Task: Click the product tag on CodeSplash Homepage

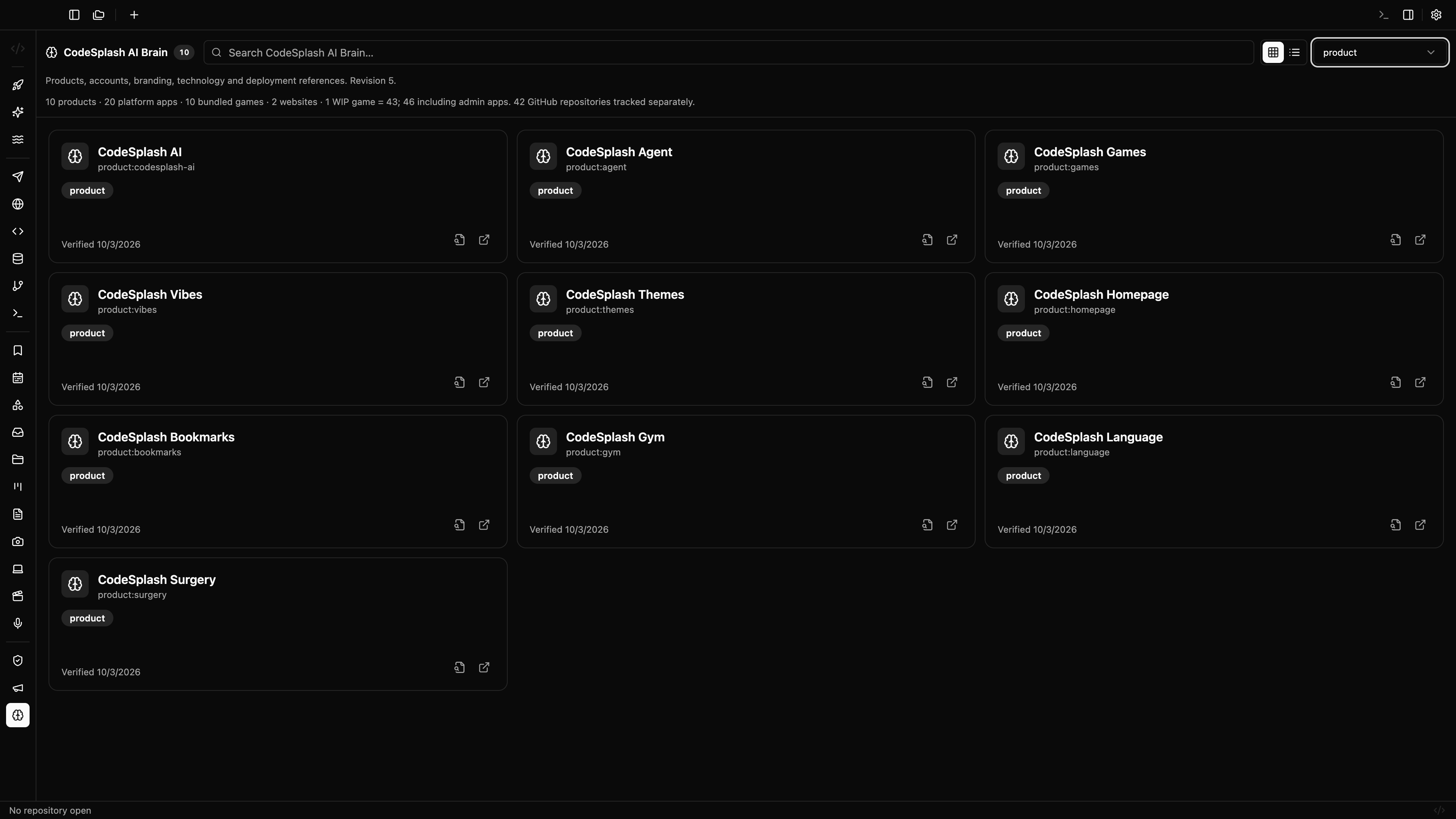Action: pyautogui.click(x=1023, y=334)
